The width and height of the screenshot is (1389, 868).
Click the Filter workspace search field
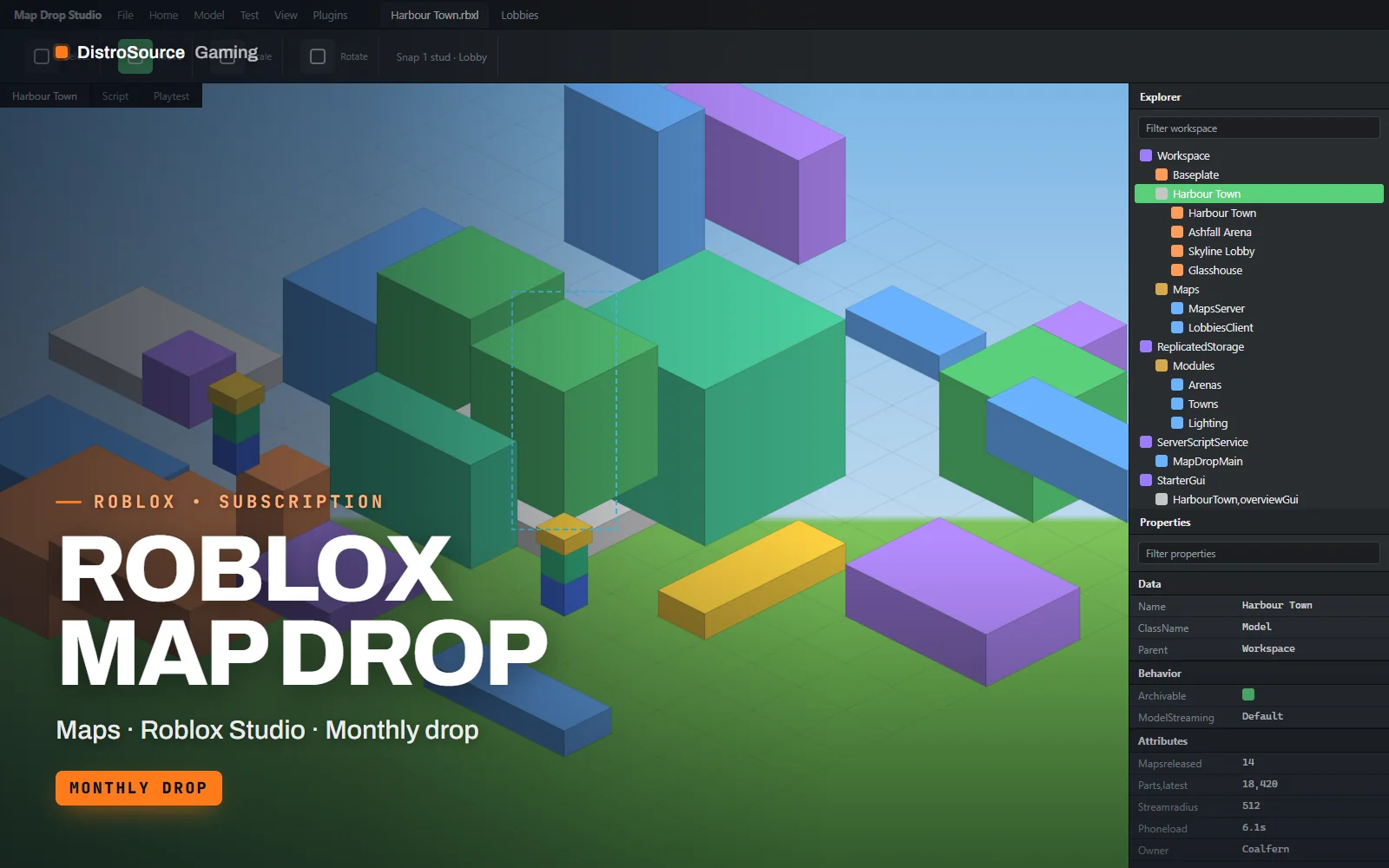point(1259,128)
